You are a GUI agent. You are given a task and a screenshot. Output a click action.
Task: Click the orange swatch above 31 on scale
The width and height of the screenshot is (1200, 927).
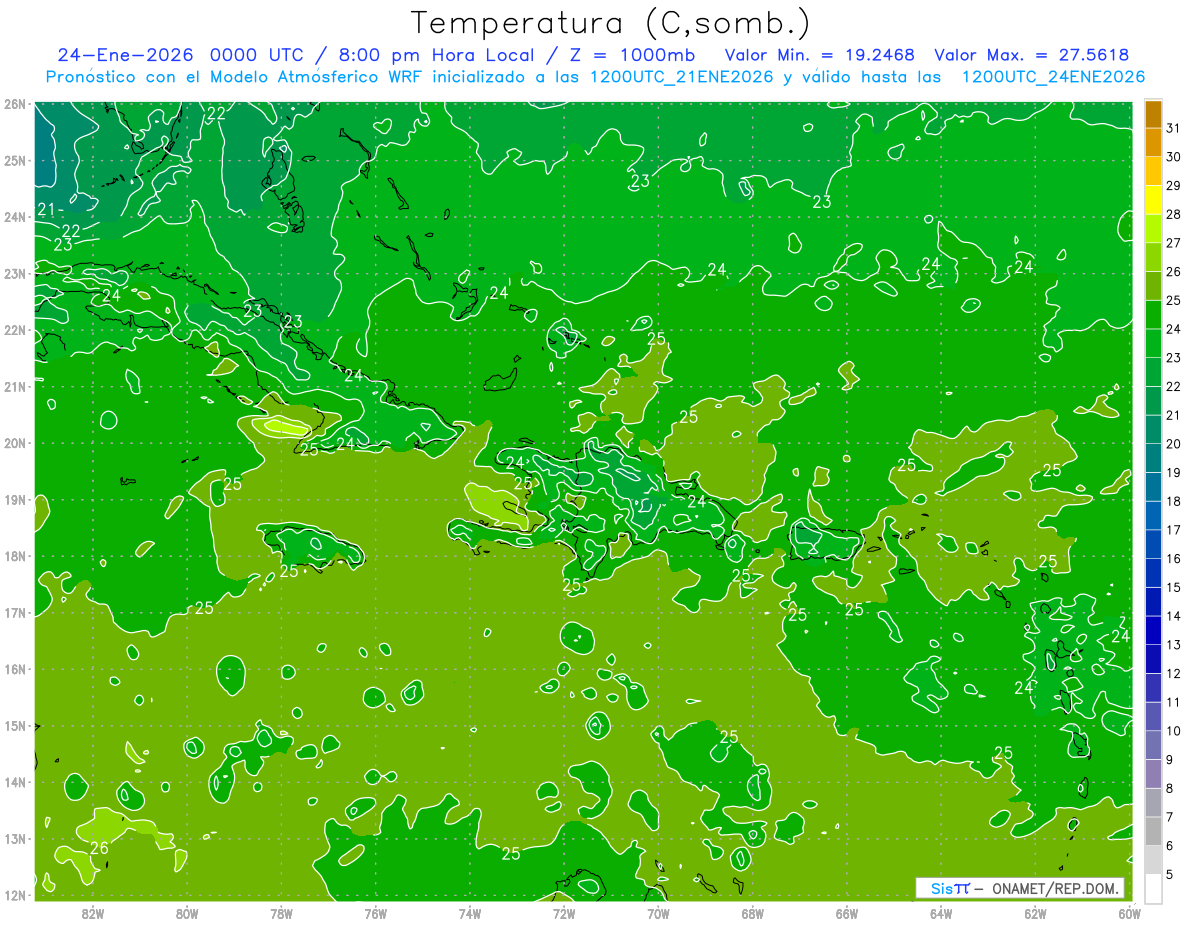(x=1153, y=114)
